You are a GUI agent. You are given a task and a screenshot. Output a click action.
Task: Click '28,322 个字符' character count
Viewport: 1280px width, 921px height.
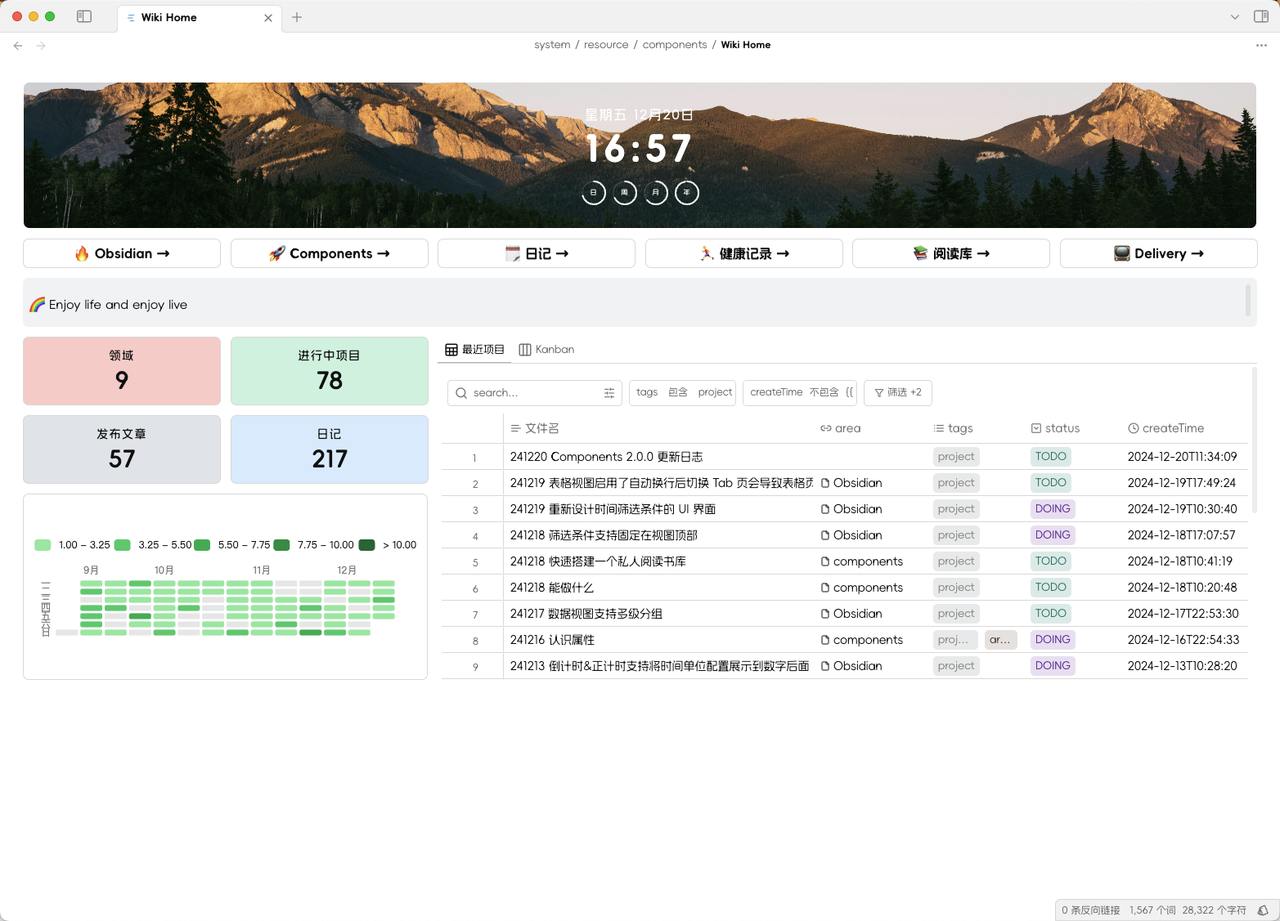[1216, 910]
